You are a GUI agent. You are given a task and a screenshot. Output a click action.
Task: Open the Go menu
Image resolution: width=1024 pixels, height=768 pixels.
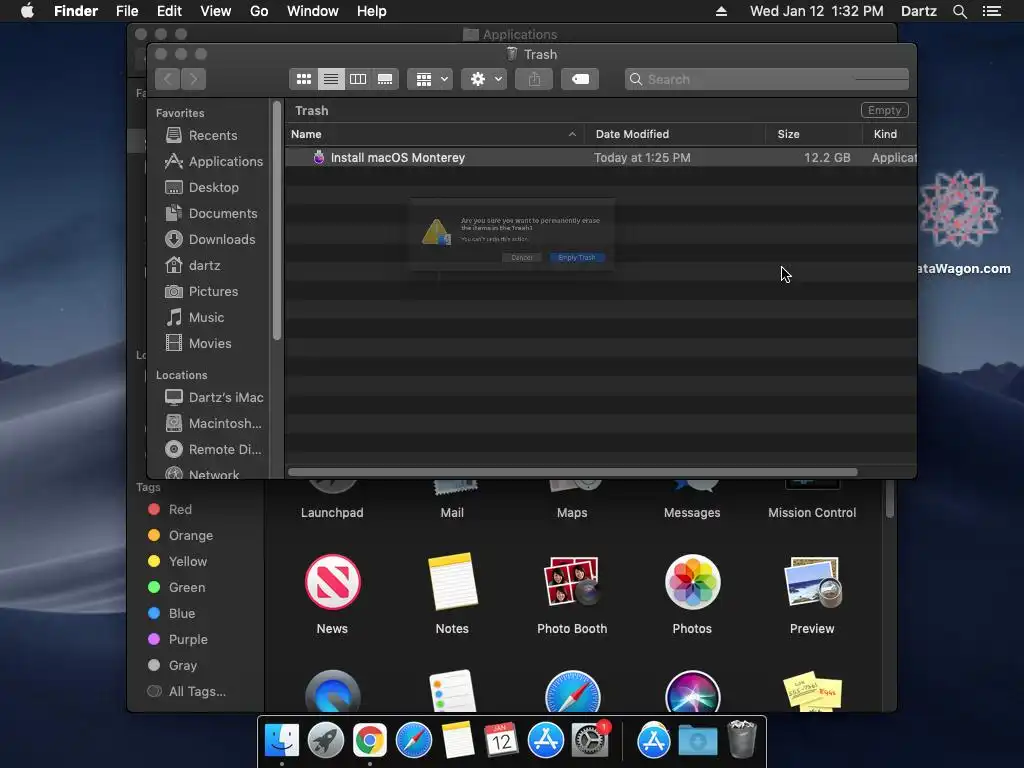tap(259, 11)
